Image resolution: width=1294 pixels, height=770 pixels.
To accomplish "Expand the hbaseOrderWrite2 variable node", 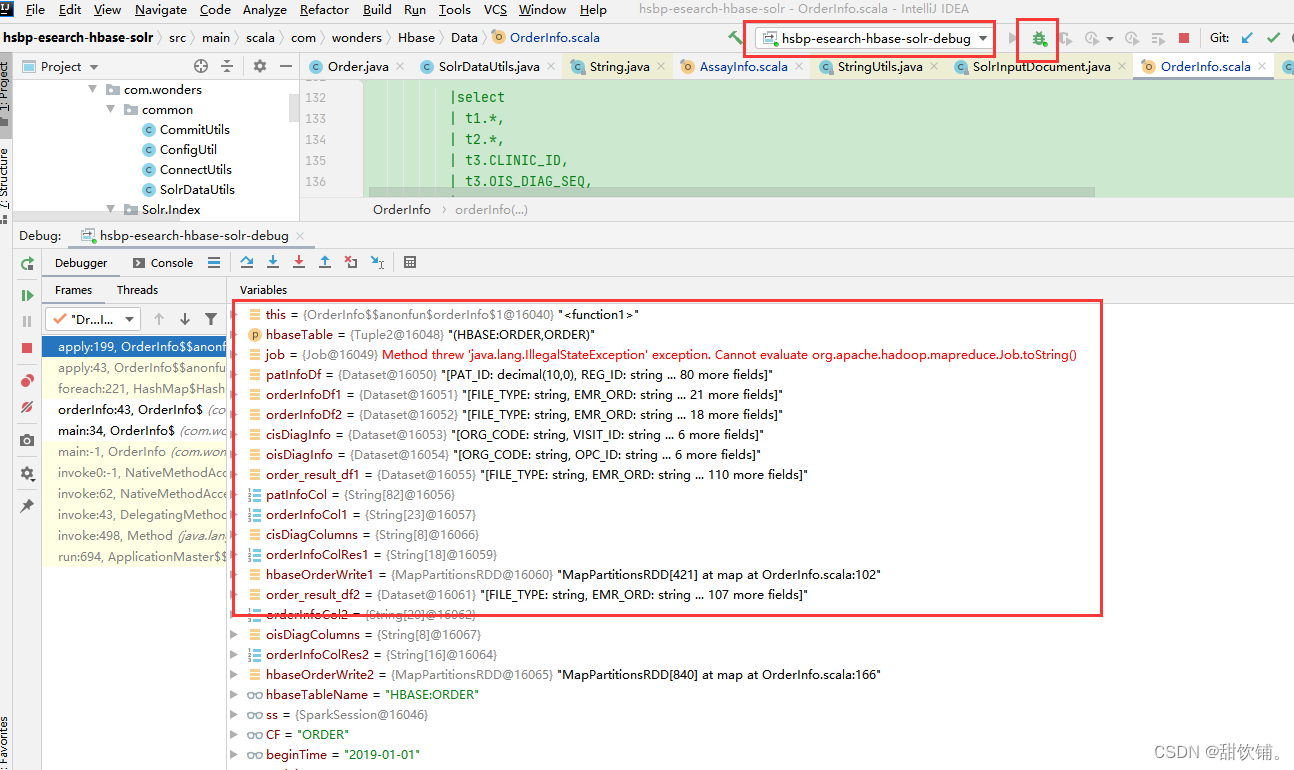I will 235,674.
